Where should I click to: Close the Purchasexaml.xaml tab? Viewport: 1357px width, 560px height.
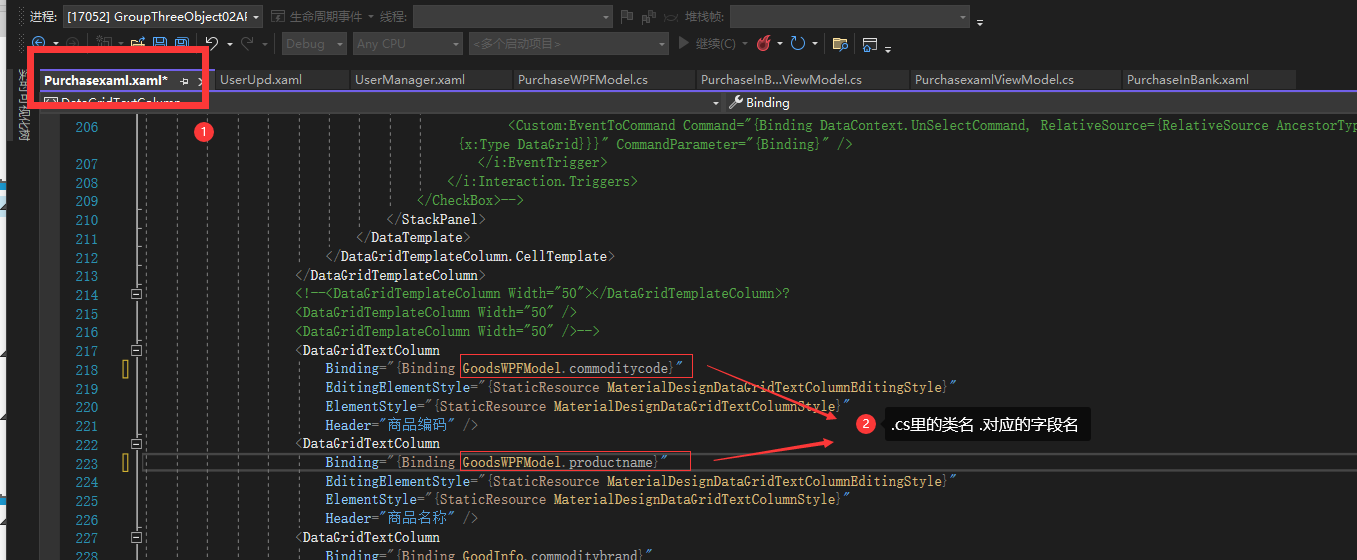pos(200,80)
